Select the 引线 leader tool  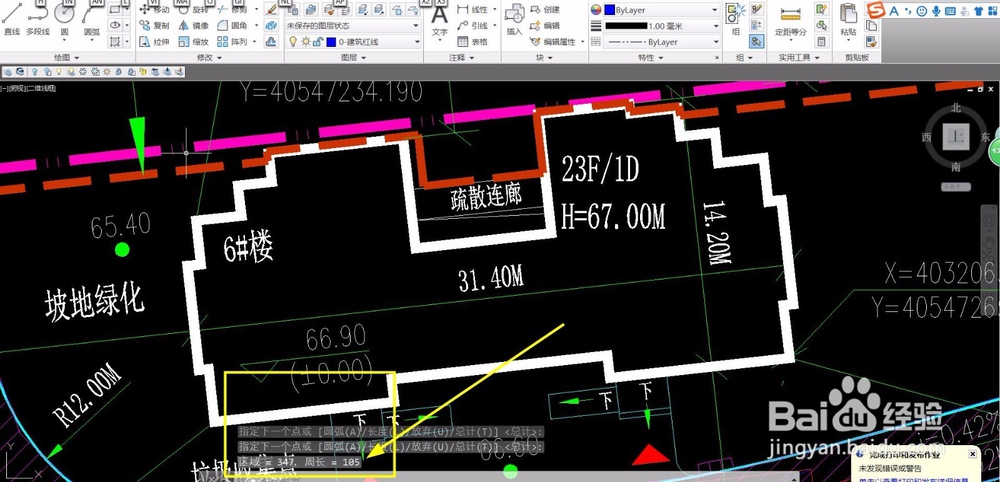coord(472,26)
